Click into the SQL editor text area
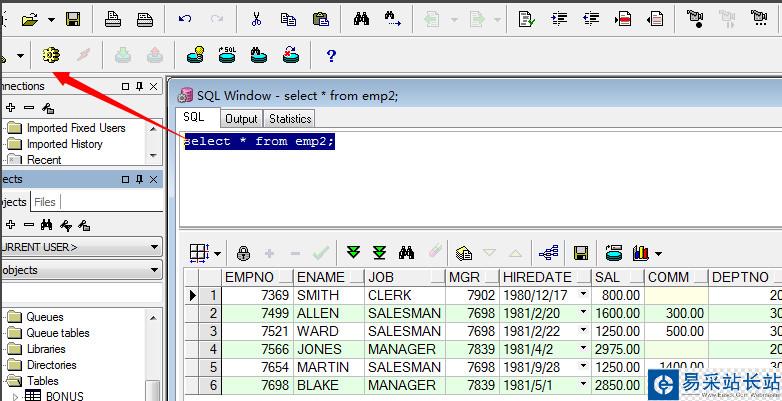 480,179
